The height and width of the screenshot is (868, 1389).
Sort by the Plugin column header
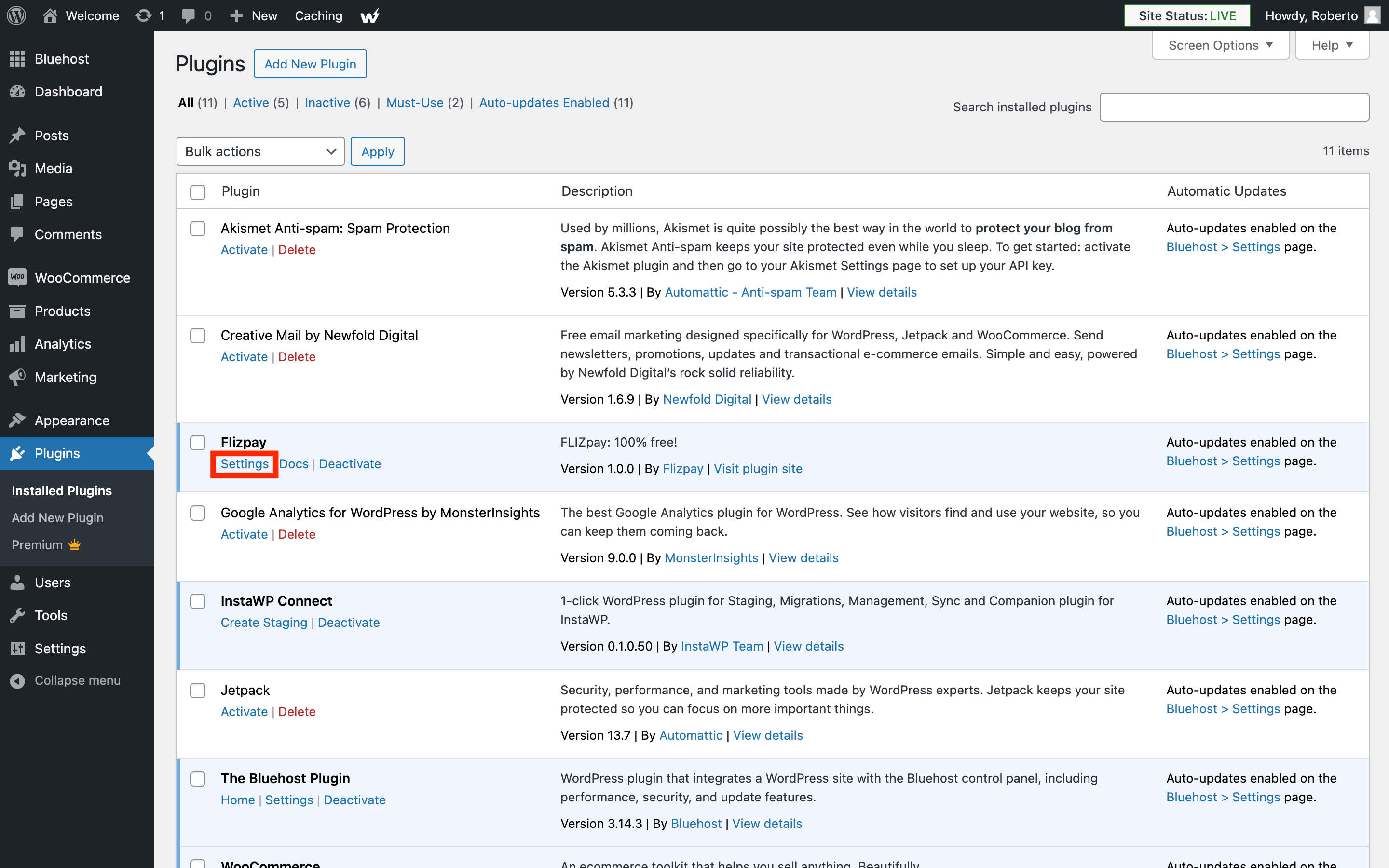tap(241, 191)
